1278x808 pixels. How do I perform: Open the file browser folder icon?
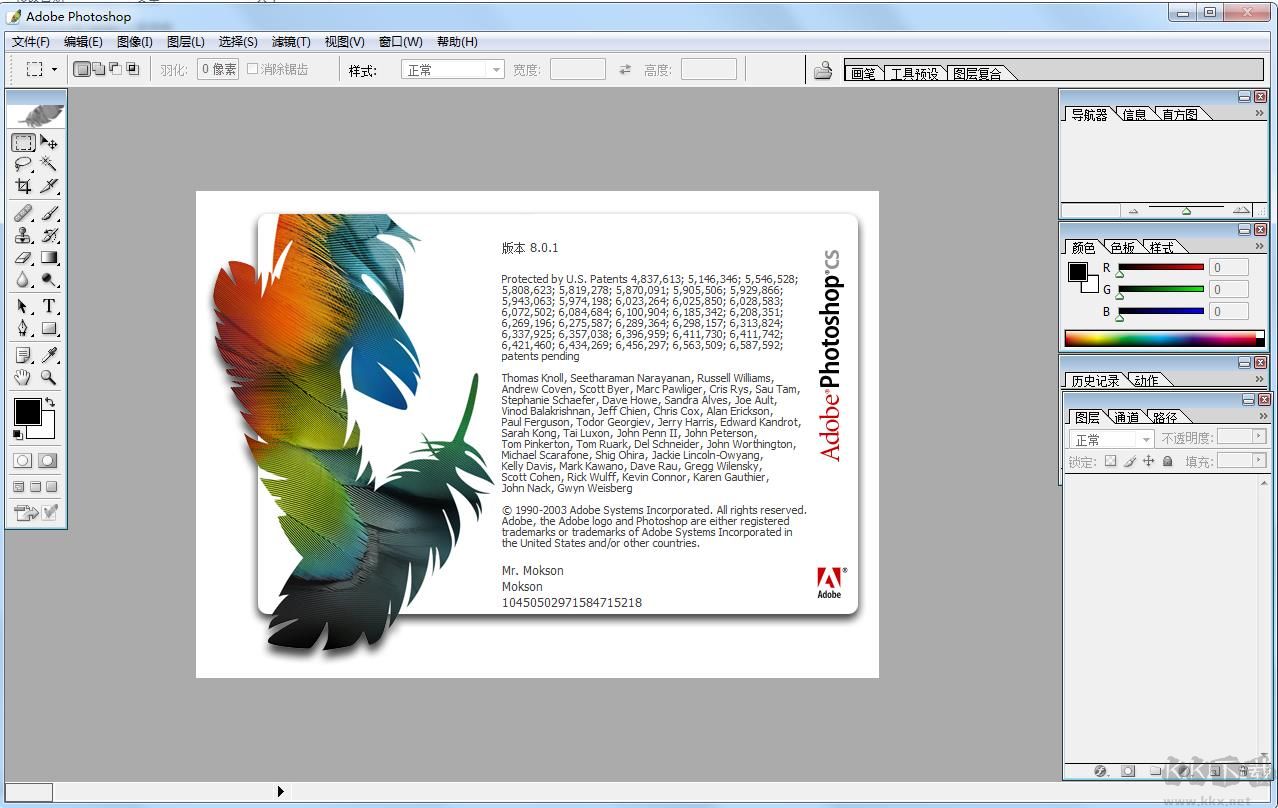[823, 70]
